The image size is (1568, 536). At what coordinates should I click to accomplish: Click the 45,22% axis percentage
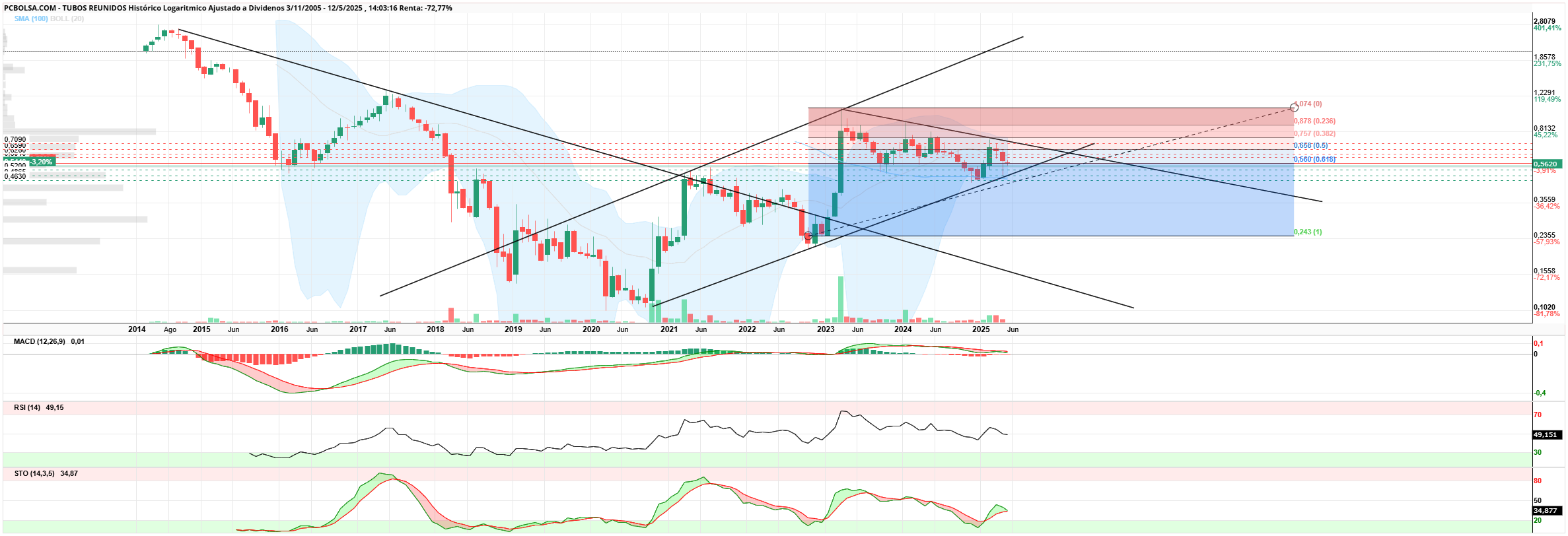pyautogui.click(x=1546, y=135)
